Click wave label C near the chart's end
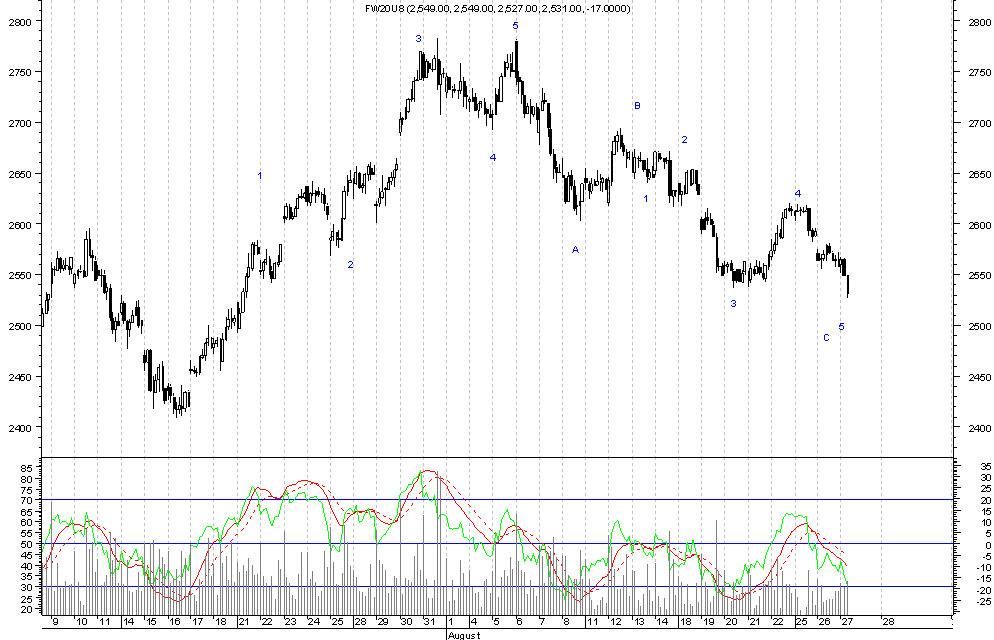This screenshot has width=994, height=640. tap(826, 338)
